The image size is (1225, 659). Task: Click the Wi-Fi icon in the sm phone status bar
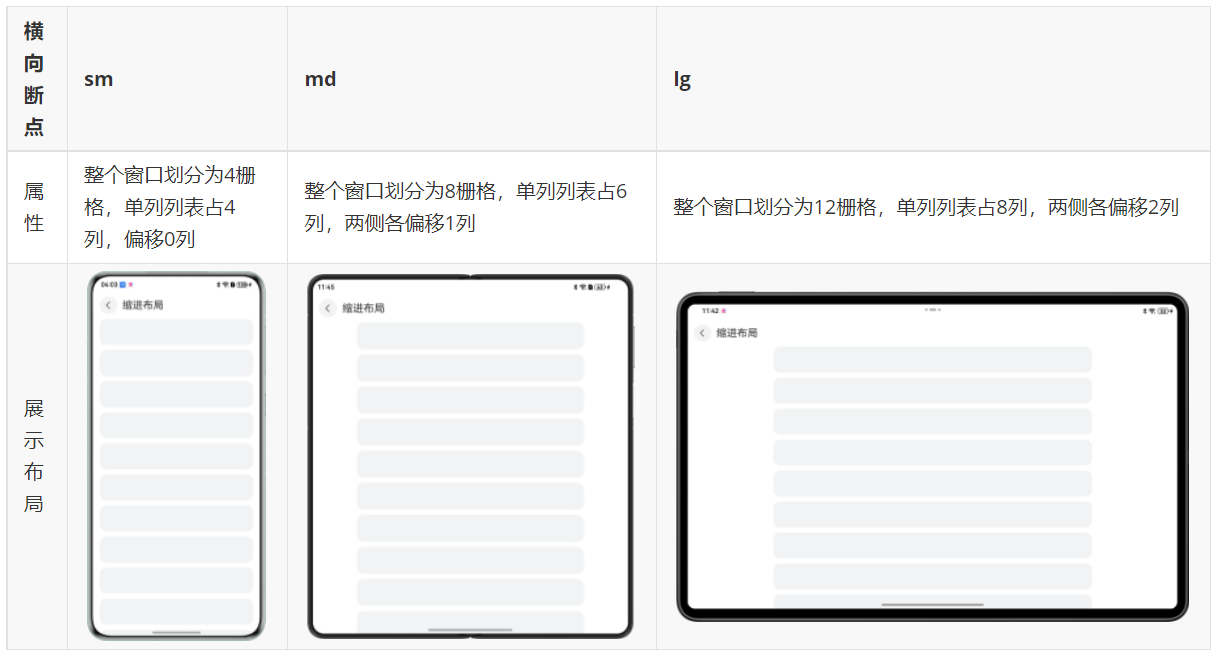pyautogui.click(x=224, y=283)
